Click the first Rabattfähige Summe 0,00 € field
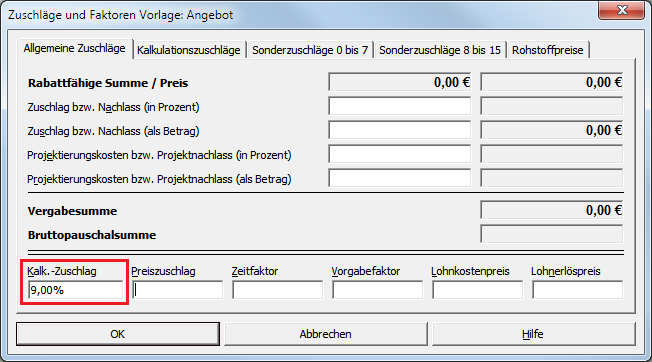Screen dimensions: 652x362 (400, 82)
